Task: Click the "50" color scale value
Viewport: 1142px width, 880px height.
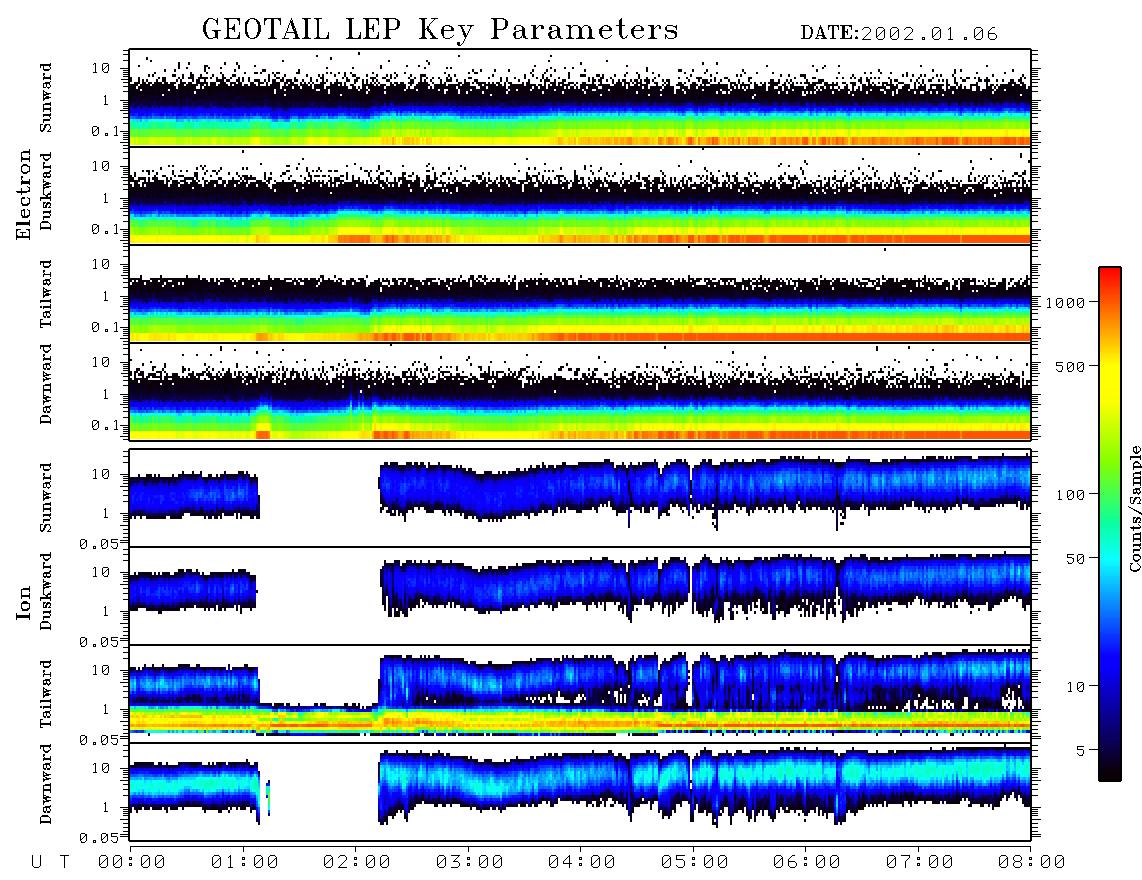Action: coord(1075,559)
